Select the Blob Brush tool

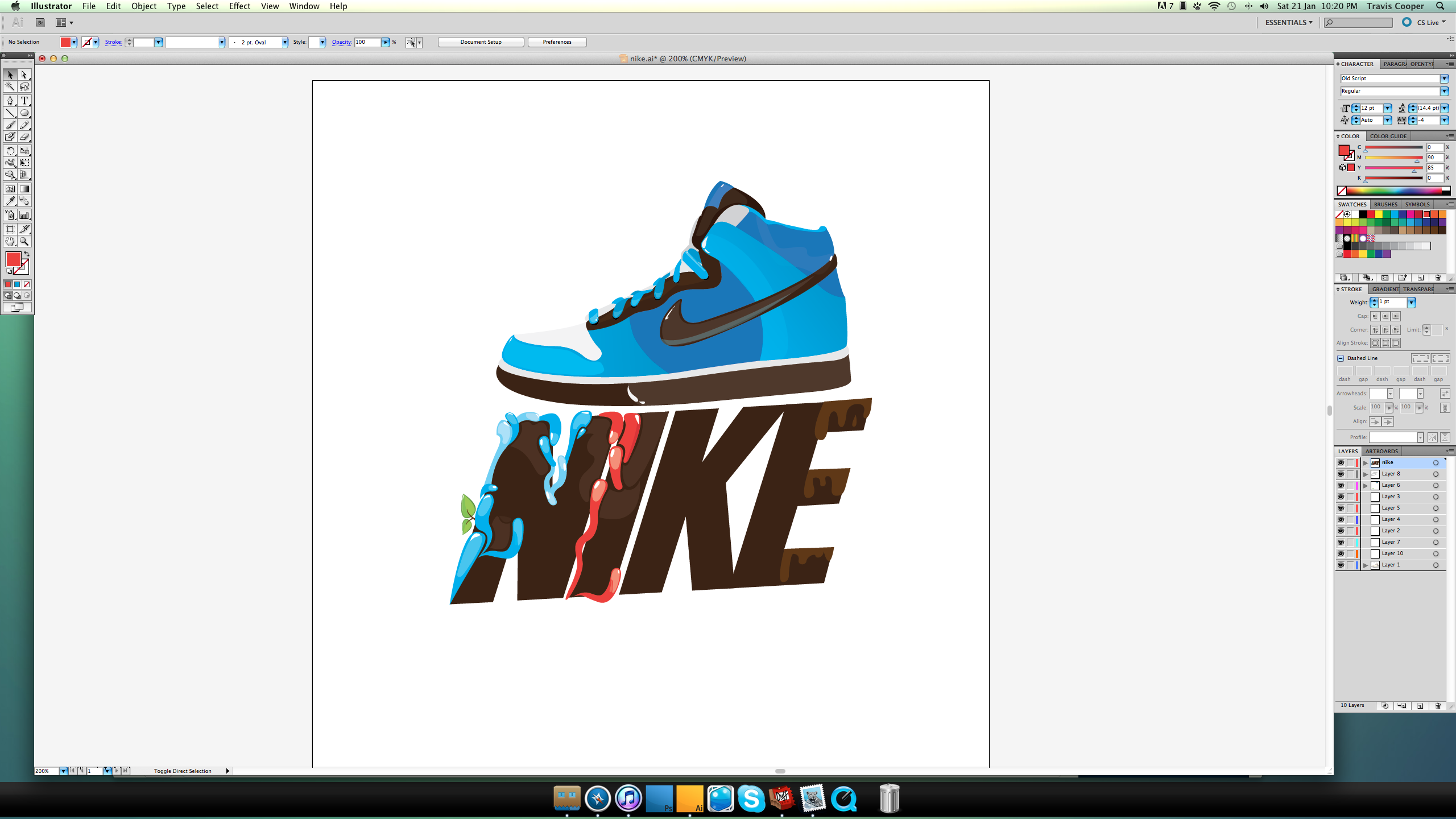(10, 137)
